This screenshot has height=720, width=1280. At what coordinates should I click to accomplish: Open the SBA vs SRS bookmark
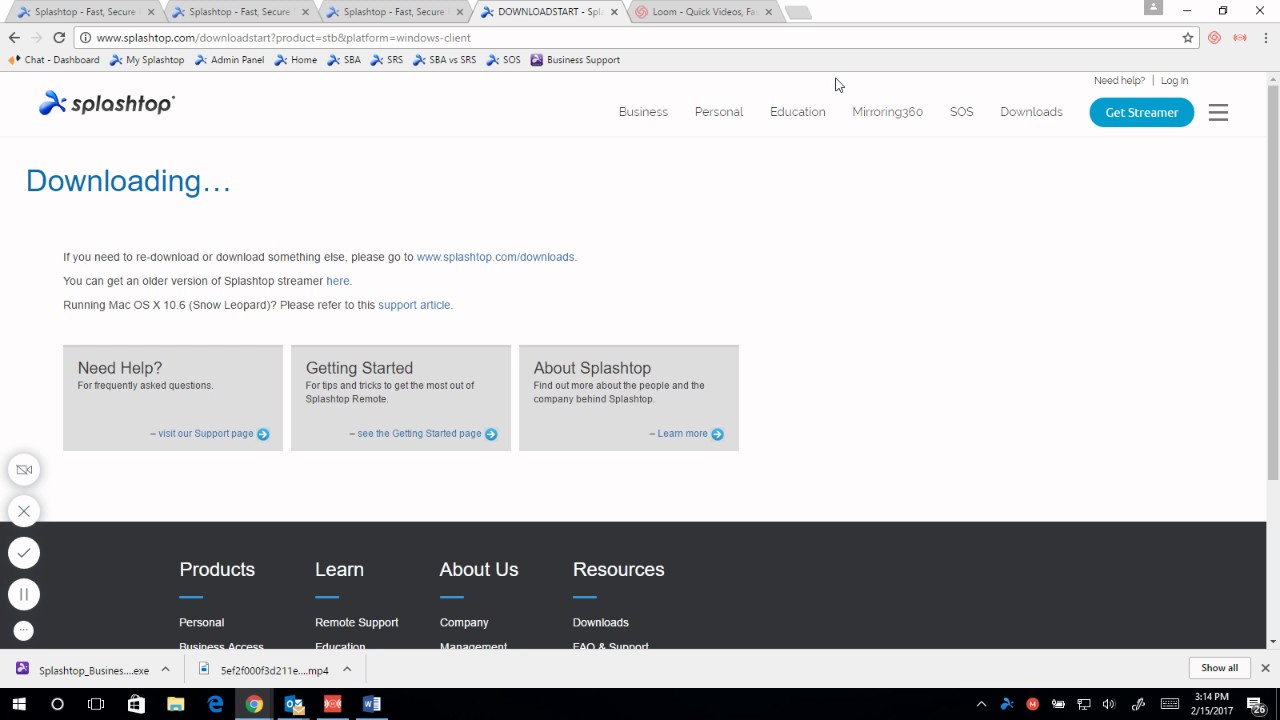[x=444, y=60]
